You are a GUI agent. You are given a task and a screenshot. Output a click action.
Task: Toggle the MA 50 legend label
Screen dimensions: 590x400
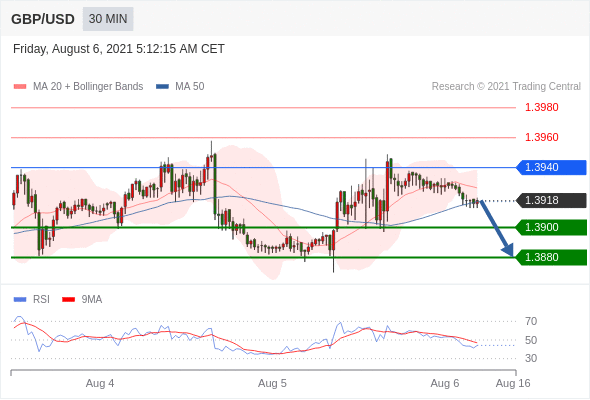tap(190, 87)
